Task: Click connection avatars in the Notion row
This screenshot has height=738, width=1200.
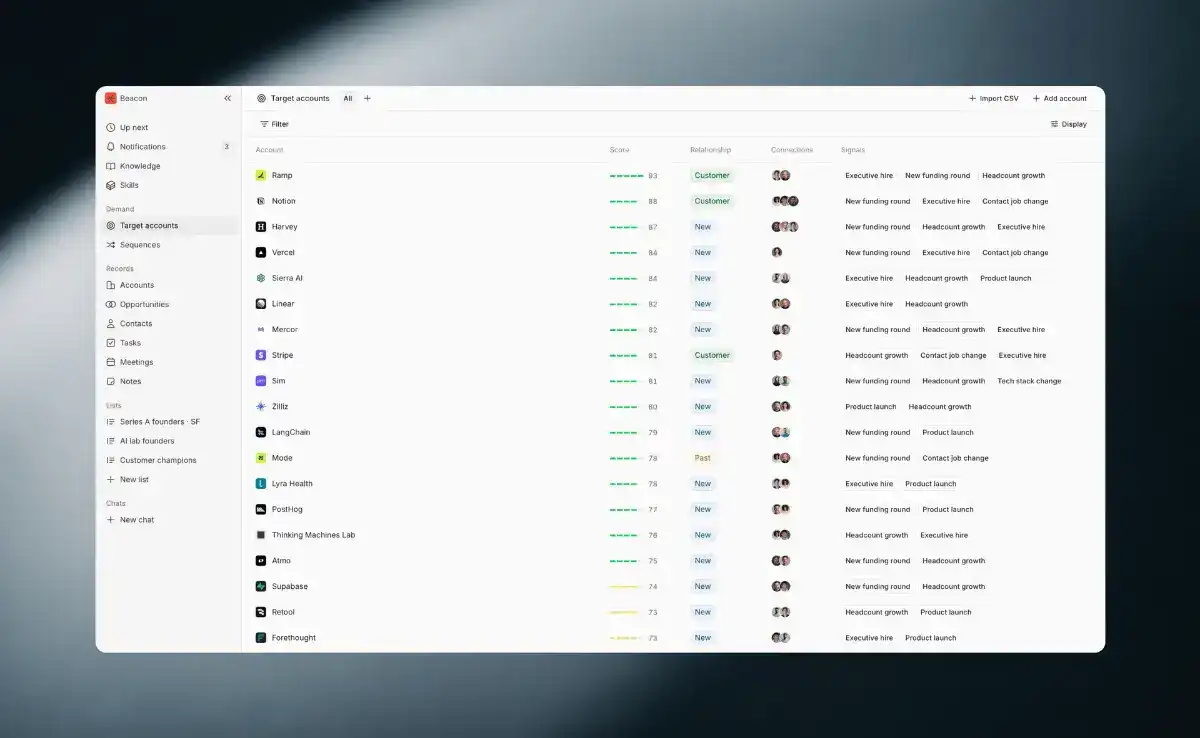Action: 785,201
